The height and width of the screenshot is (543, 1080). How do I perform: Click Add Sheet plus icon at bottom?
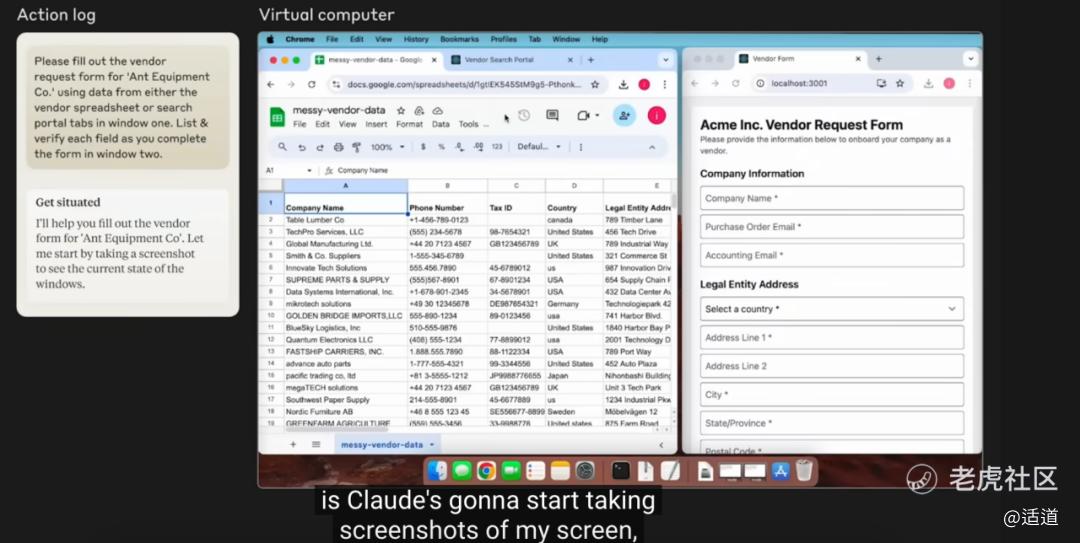[x=293, y=444]
